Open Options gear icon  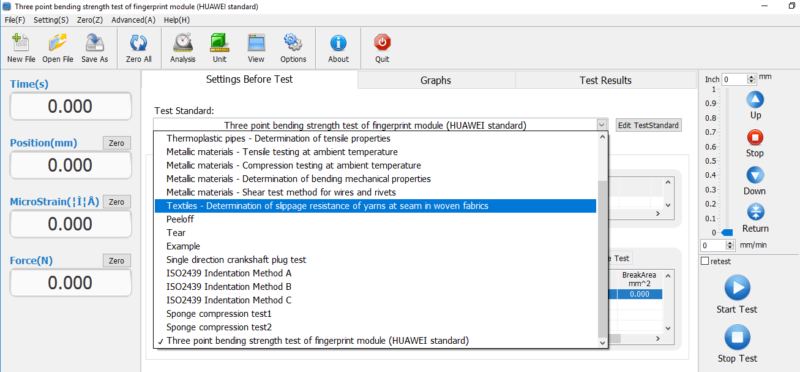click(x=293, y=43)
